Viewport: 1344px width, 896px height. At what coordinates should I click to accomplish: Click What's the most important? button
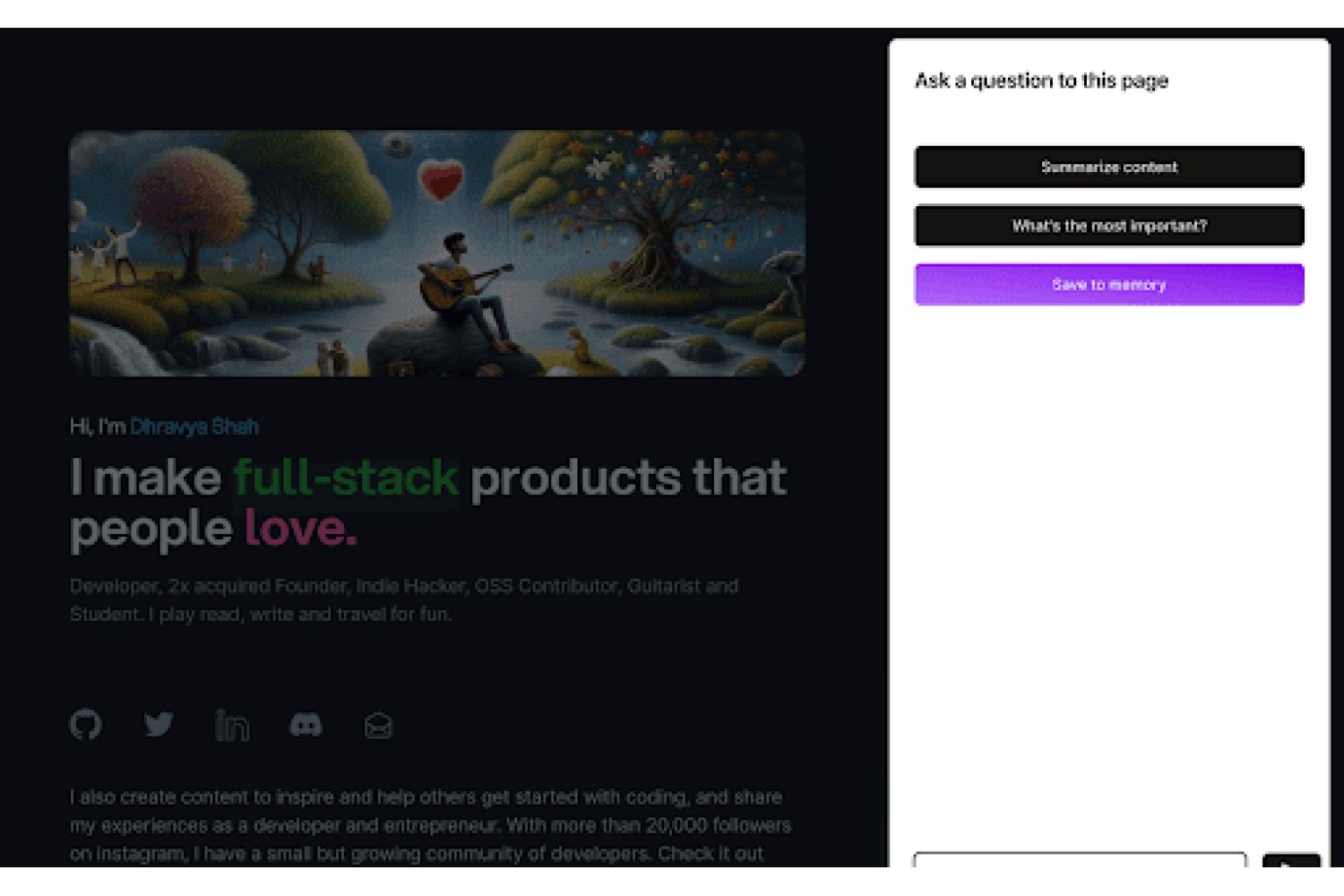[1109, 226]
